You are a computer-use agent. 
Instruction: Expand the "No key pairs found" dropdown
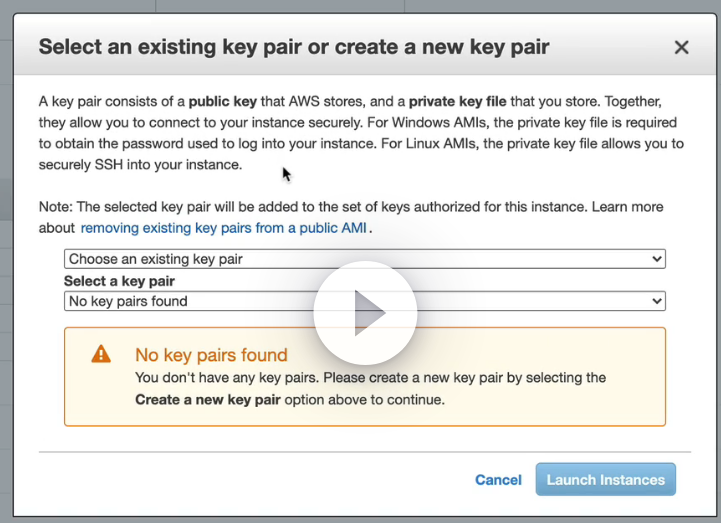364,301
